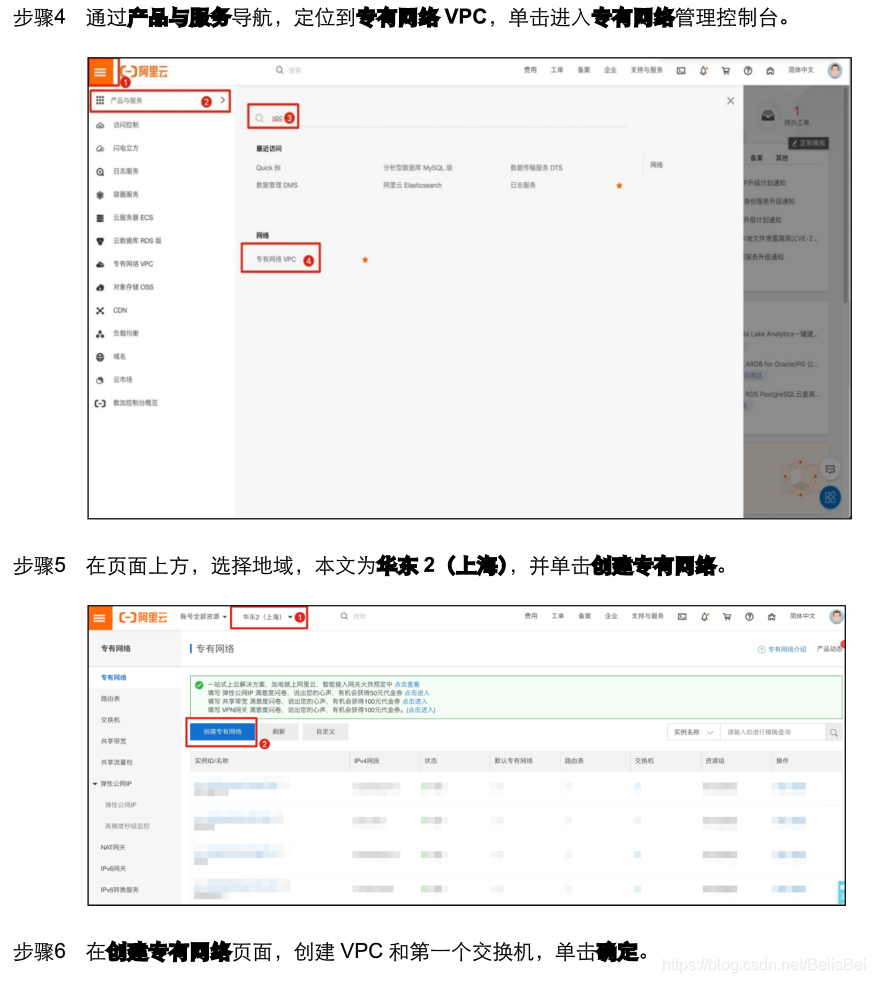This screenshot has width=875, height=983.
Task: Open 支持与服务 menu in the first console header
Action: coord(647,70)
